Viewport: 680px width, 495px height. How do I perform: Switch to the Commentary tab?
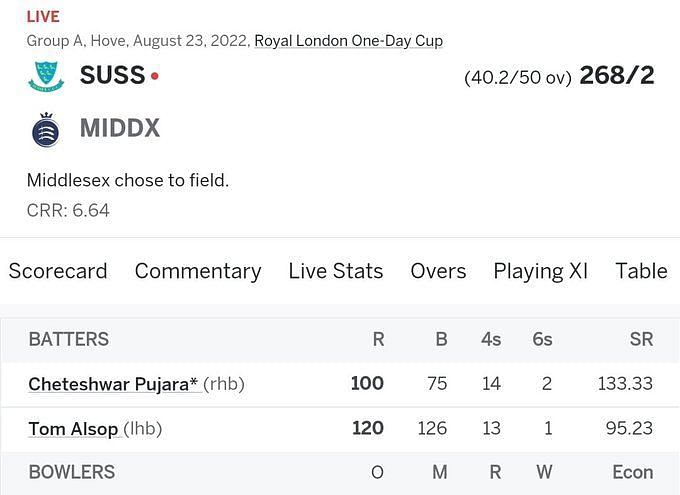(x=198, y=271)
